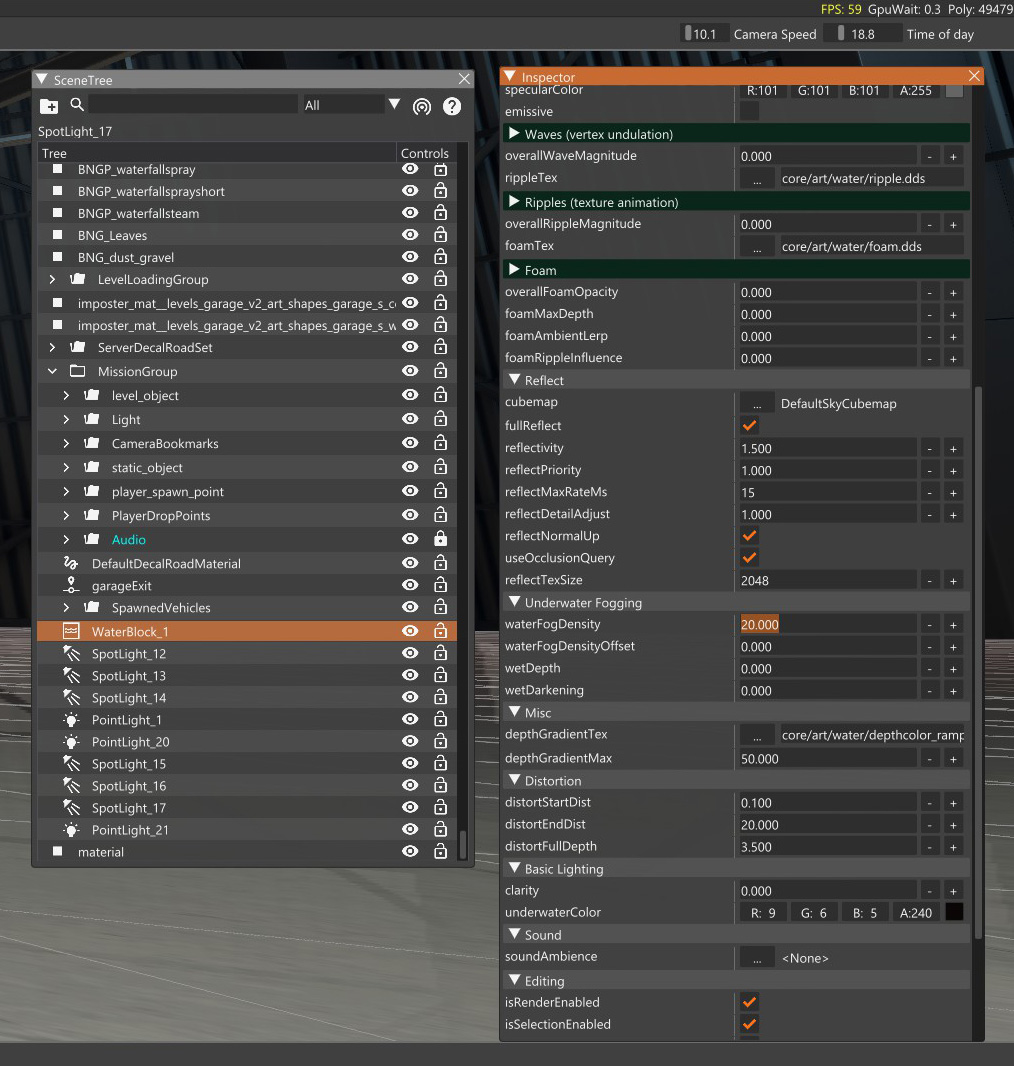Click the Time of day slider
The image size is (1014, 1066).
(x=862, y=33)
